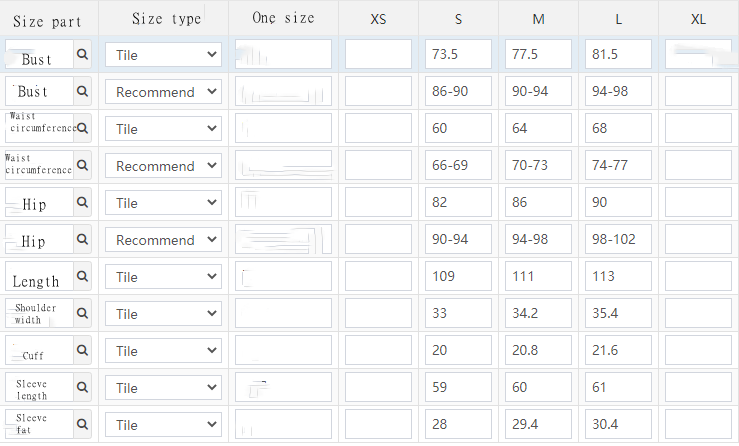The image size is (739, 446).
Task: Click L field containing 98-102
Action: [x=618, y=240]
